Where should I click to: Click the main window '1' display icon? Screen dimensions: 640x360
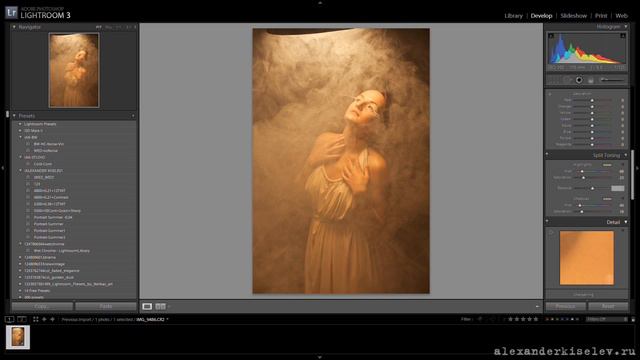coord(9,319)
